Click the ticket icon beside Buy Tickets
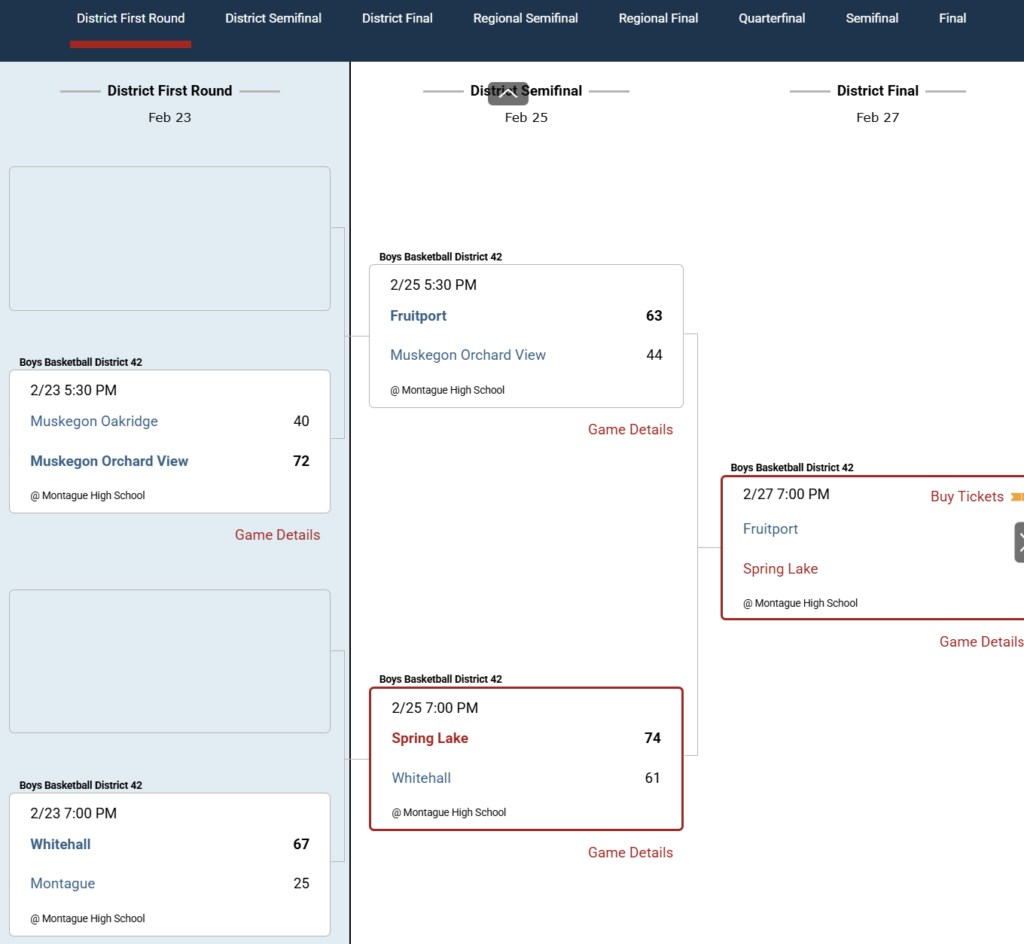1024x944 pixels. point(1017,497)
